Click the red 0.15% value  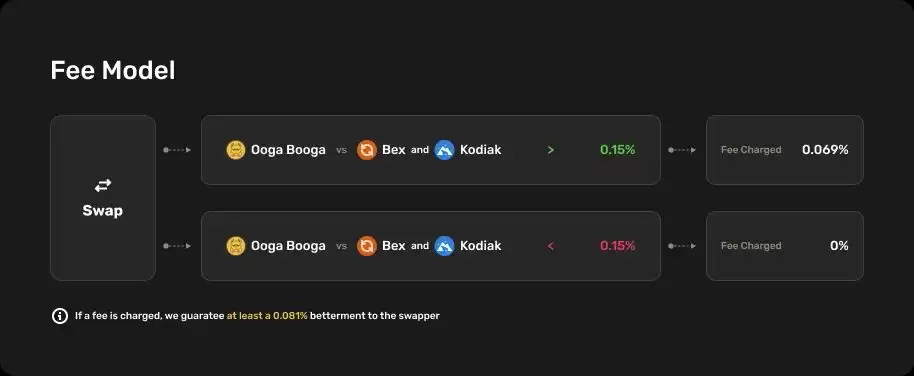617,246
